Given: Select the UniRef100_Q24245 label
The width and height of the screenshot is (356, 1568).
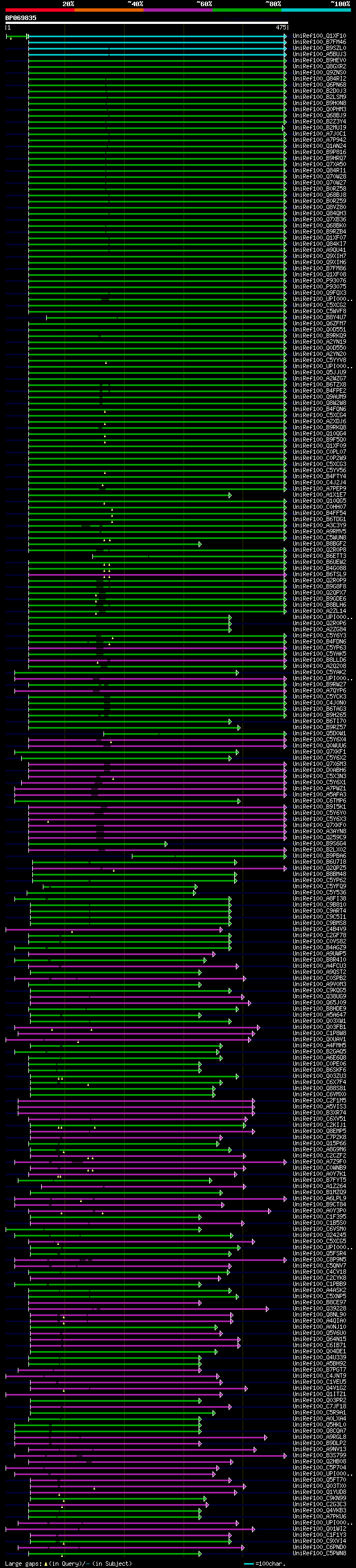Looking at the screenshot, I should [x=319, y=1235].
